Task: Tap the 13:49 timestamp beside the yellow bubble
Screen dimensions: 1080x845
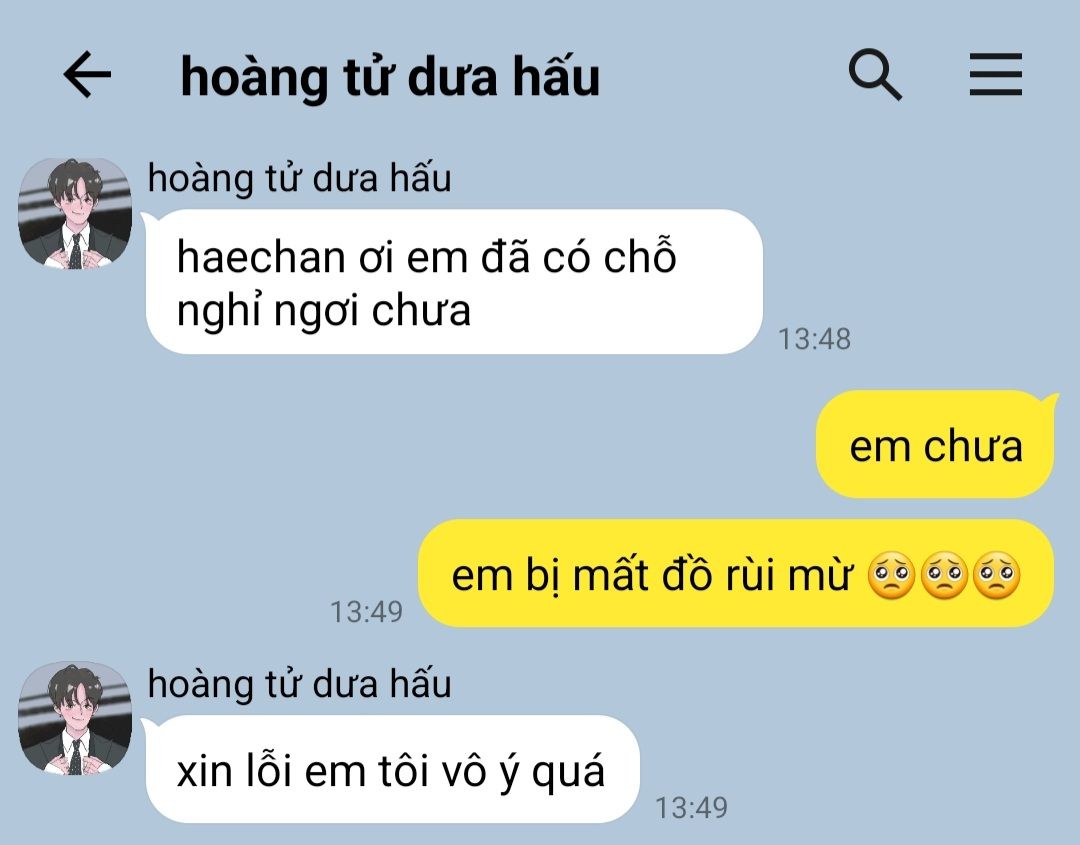Action: pos(366,612)
